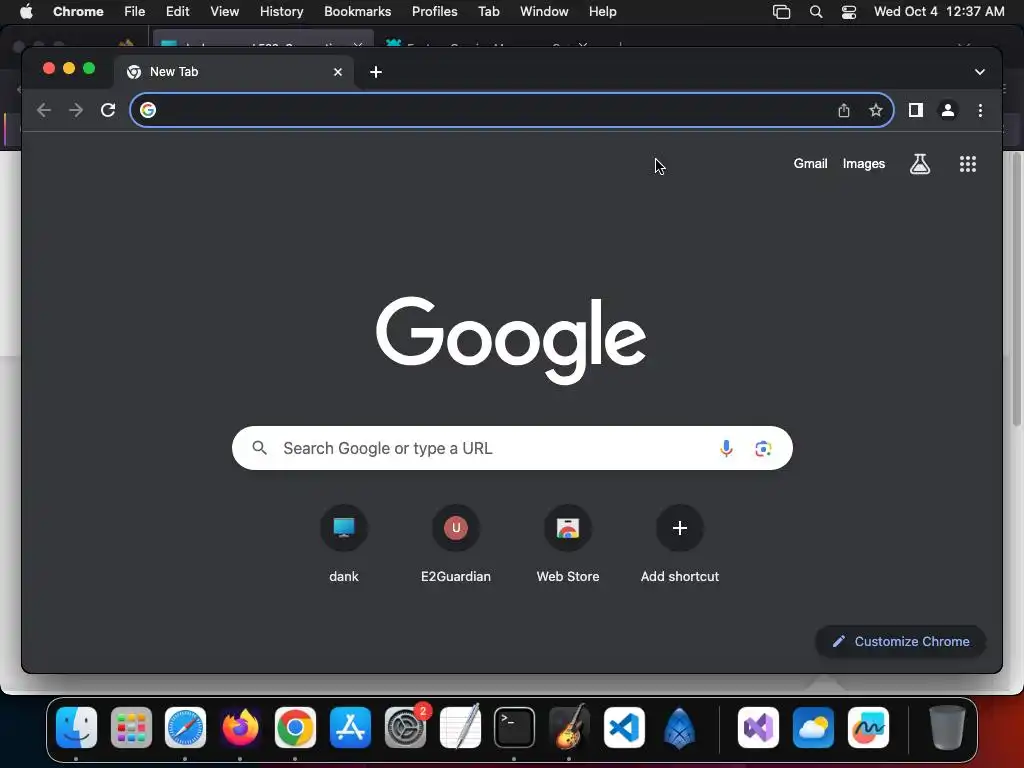Click the Google logo doodle
1024x768 pixels.
511,340
